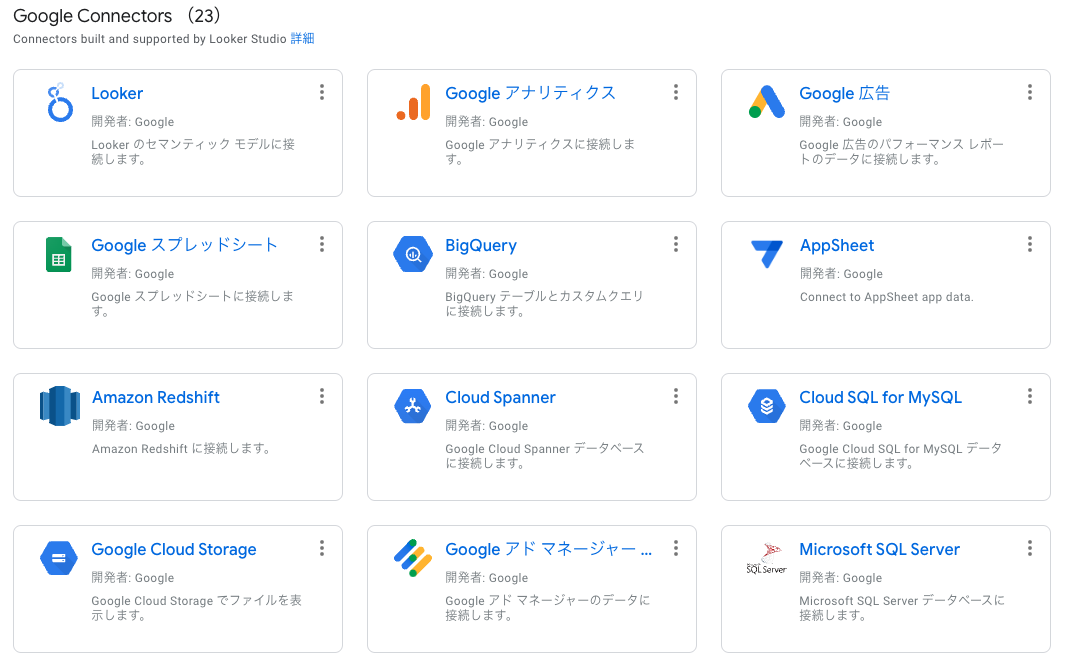Click the Microsoft SQL Server logo icon
The image size is (1071, 659).
click(x=766, y=559)
